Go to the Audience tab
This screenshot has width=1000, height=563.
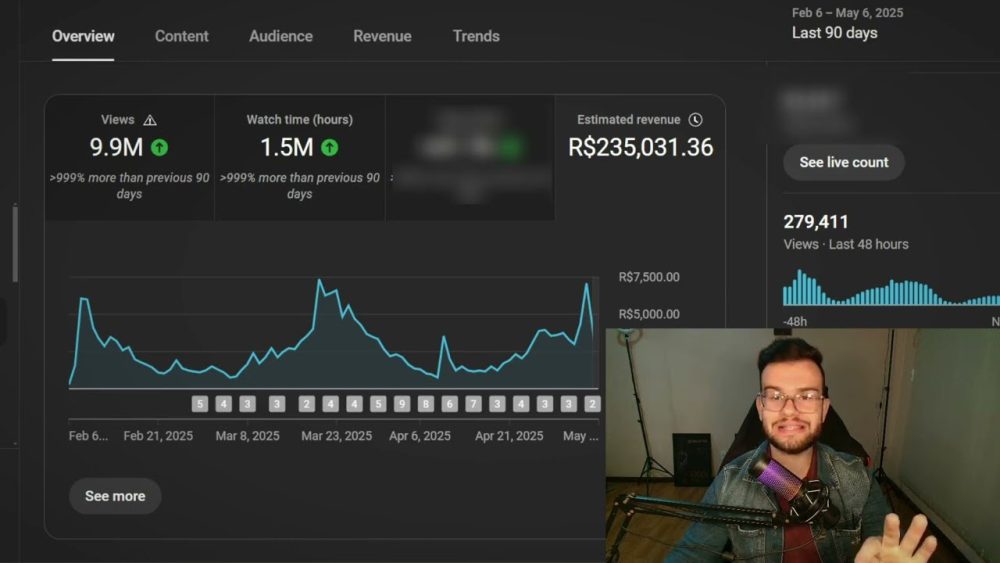coord(280,36)
